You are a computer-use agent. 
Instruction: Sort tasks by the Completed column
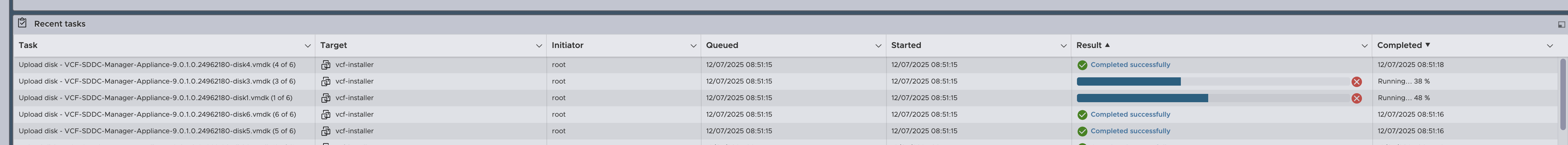1399,46
